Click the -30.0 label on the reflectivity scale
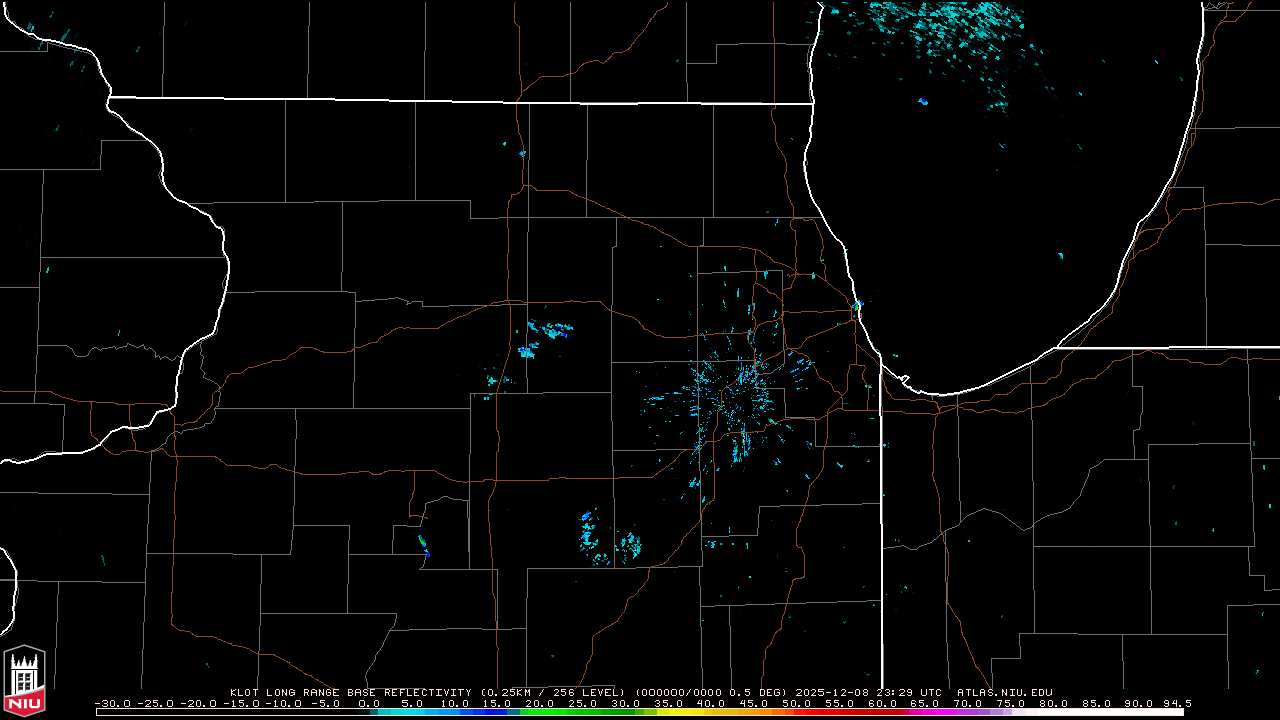1280x720 pixels. (113, 703)
